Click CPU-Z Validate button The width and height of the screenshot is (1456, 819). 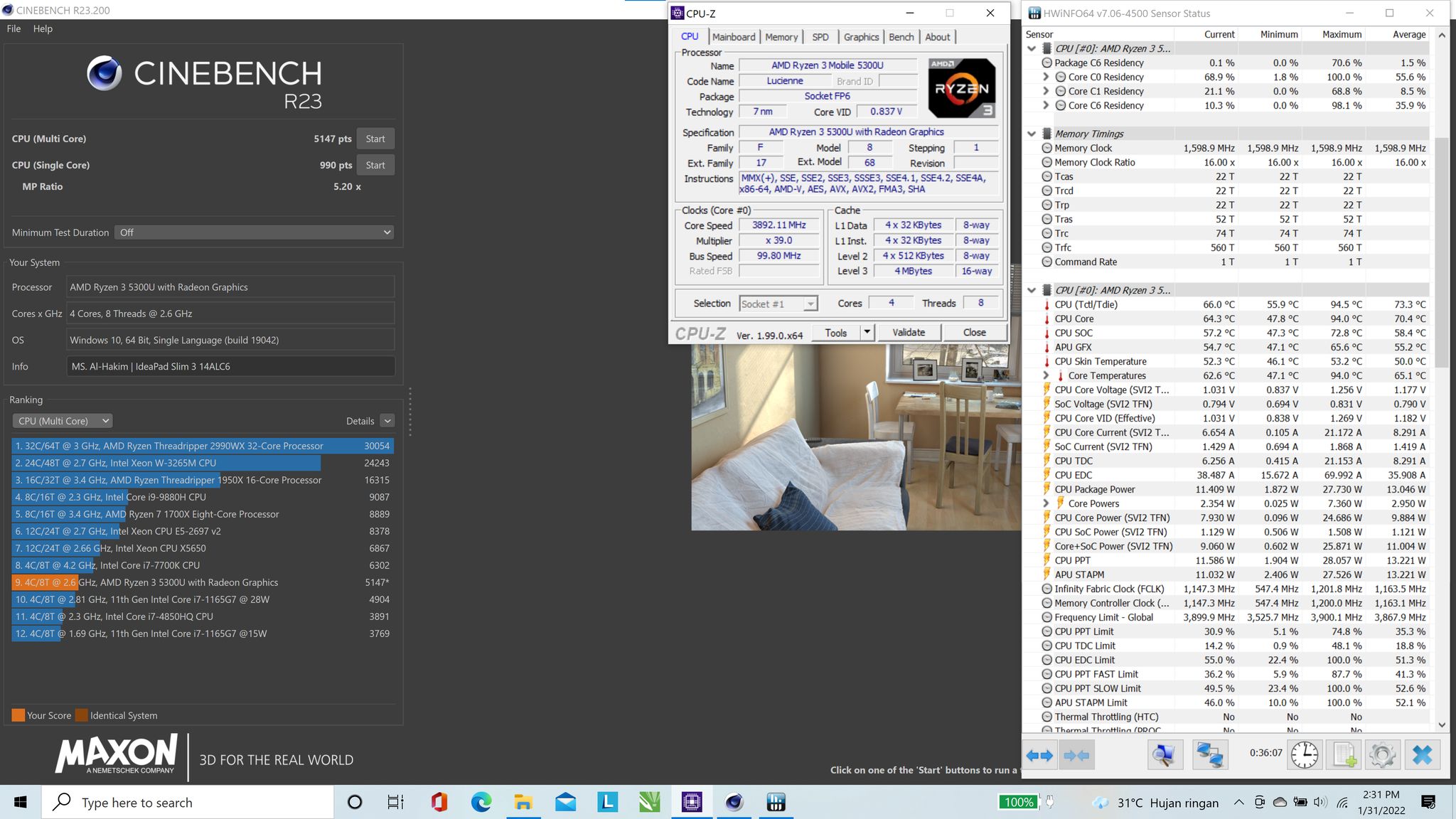(x=909, y=332)
